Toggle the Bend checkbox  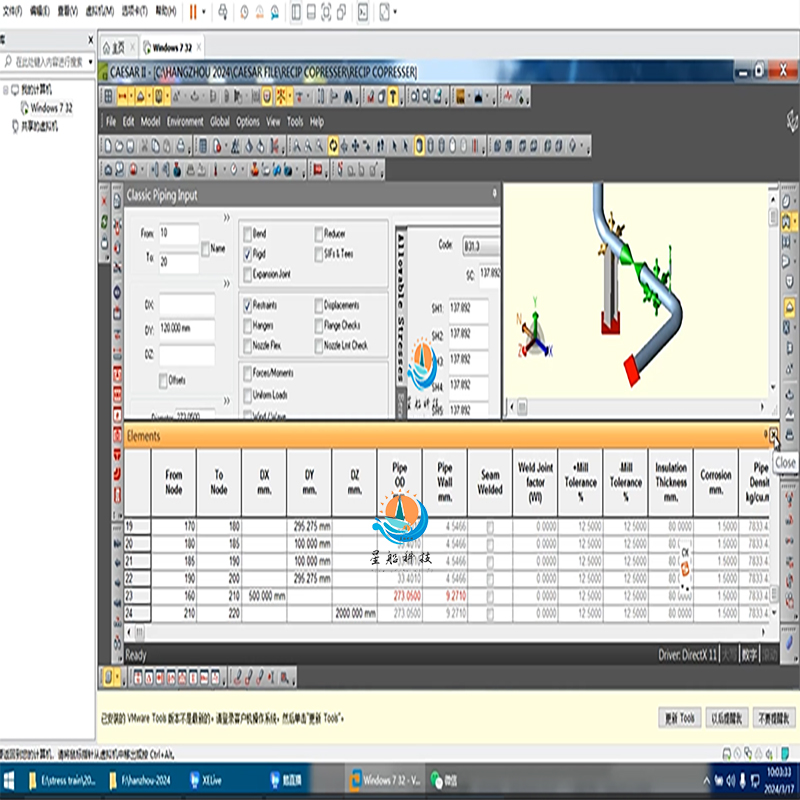(247, 234)
